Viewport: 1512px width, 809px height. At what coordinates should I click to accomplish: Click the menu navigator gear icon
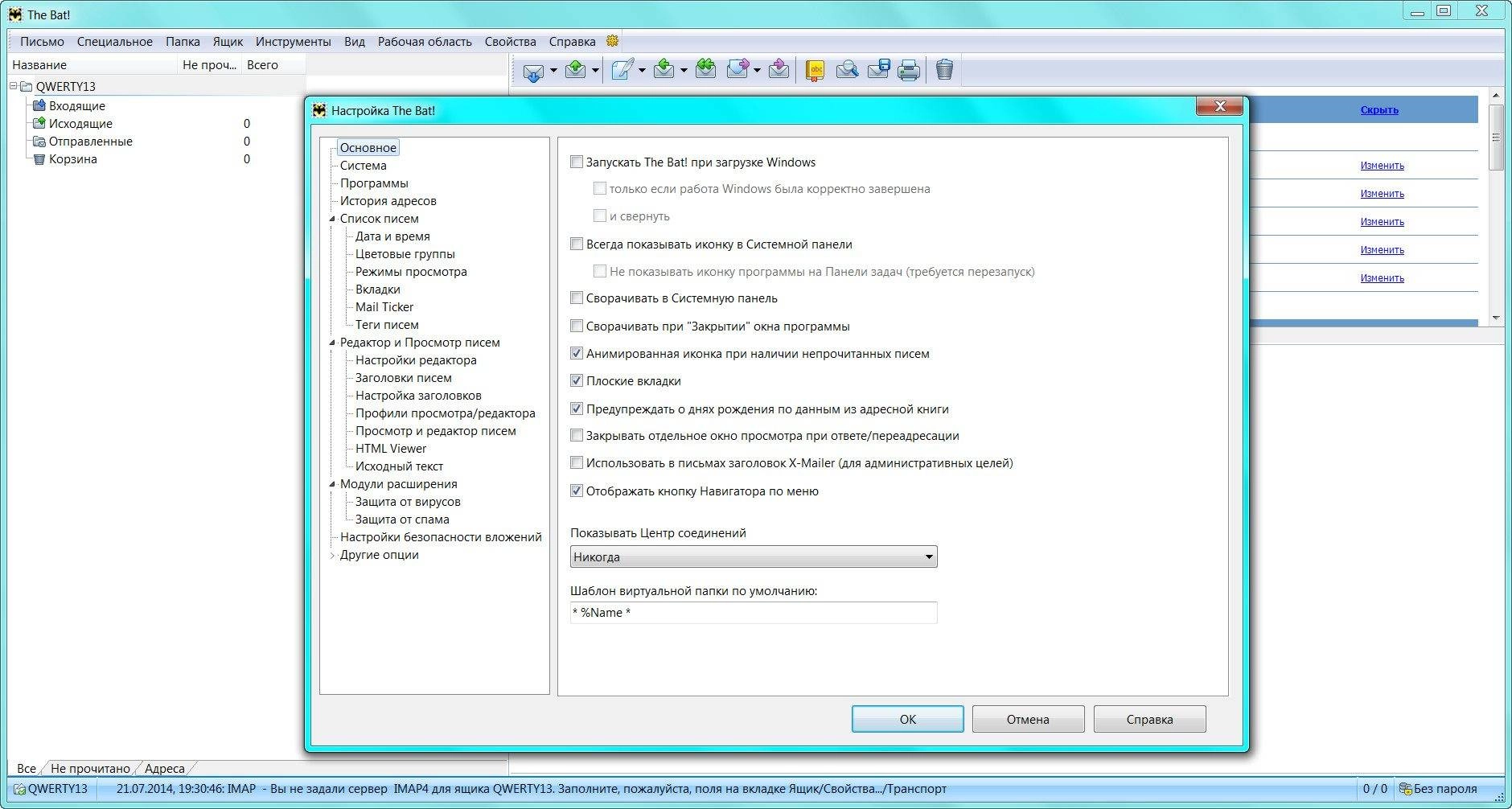pyautogui.click(x=612, y=41)
